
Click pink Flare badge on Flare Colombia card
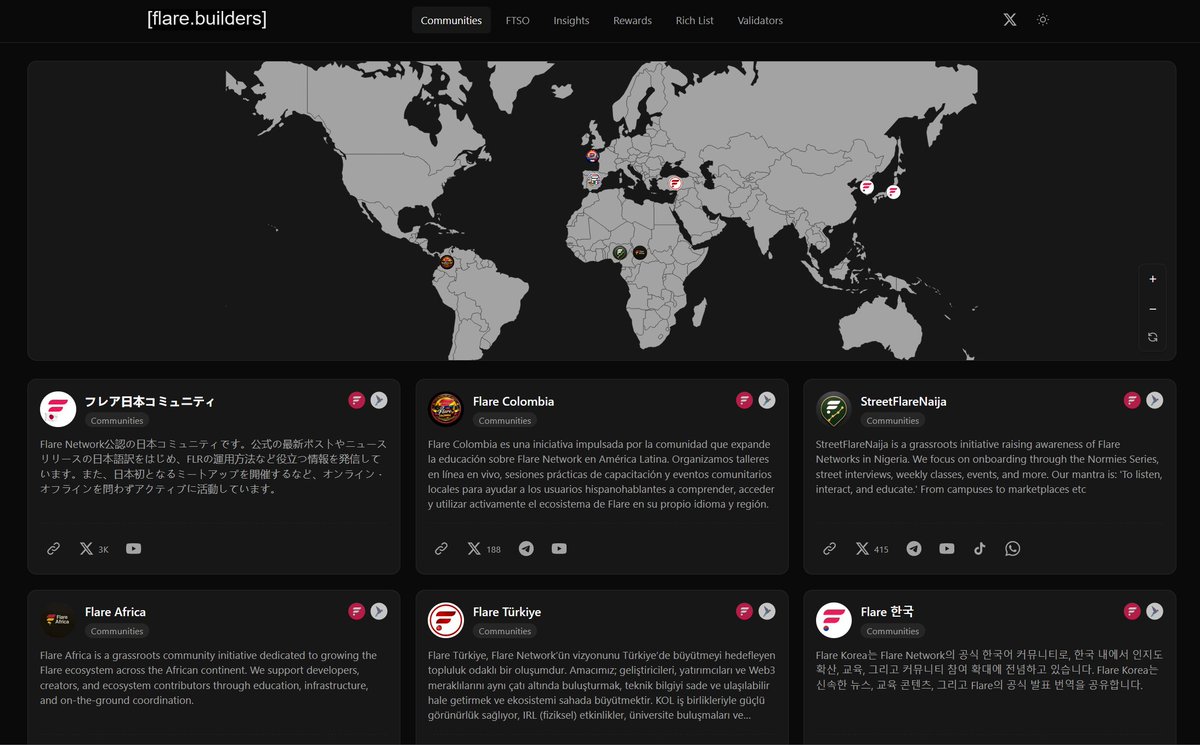pyautogui.click(x=745, y=400)
